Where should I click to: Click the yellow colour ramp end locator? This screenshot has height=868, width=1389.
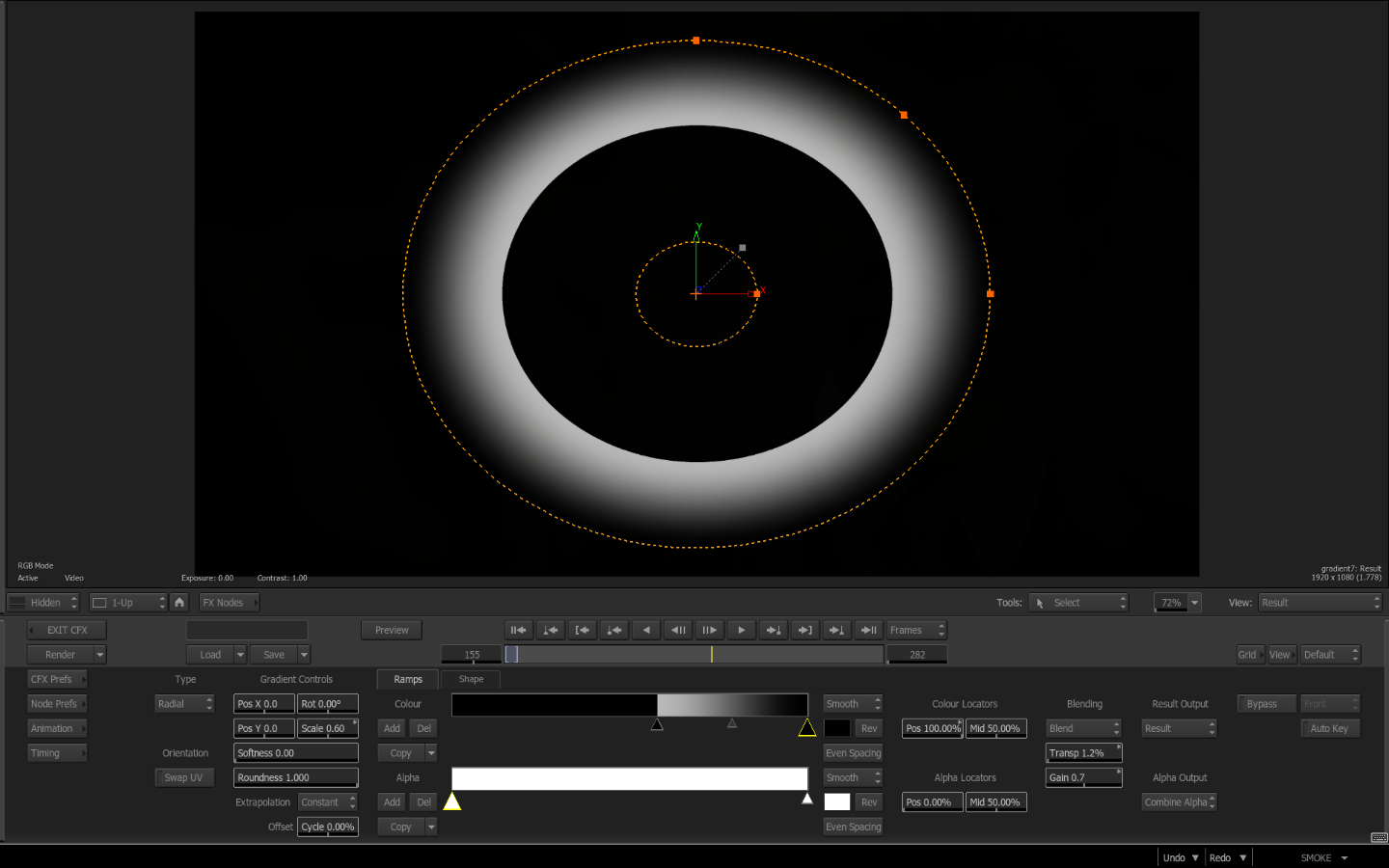807,727
